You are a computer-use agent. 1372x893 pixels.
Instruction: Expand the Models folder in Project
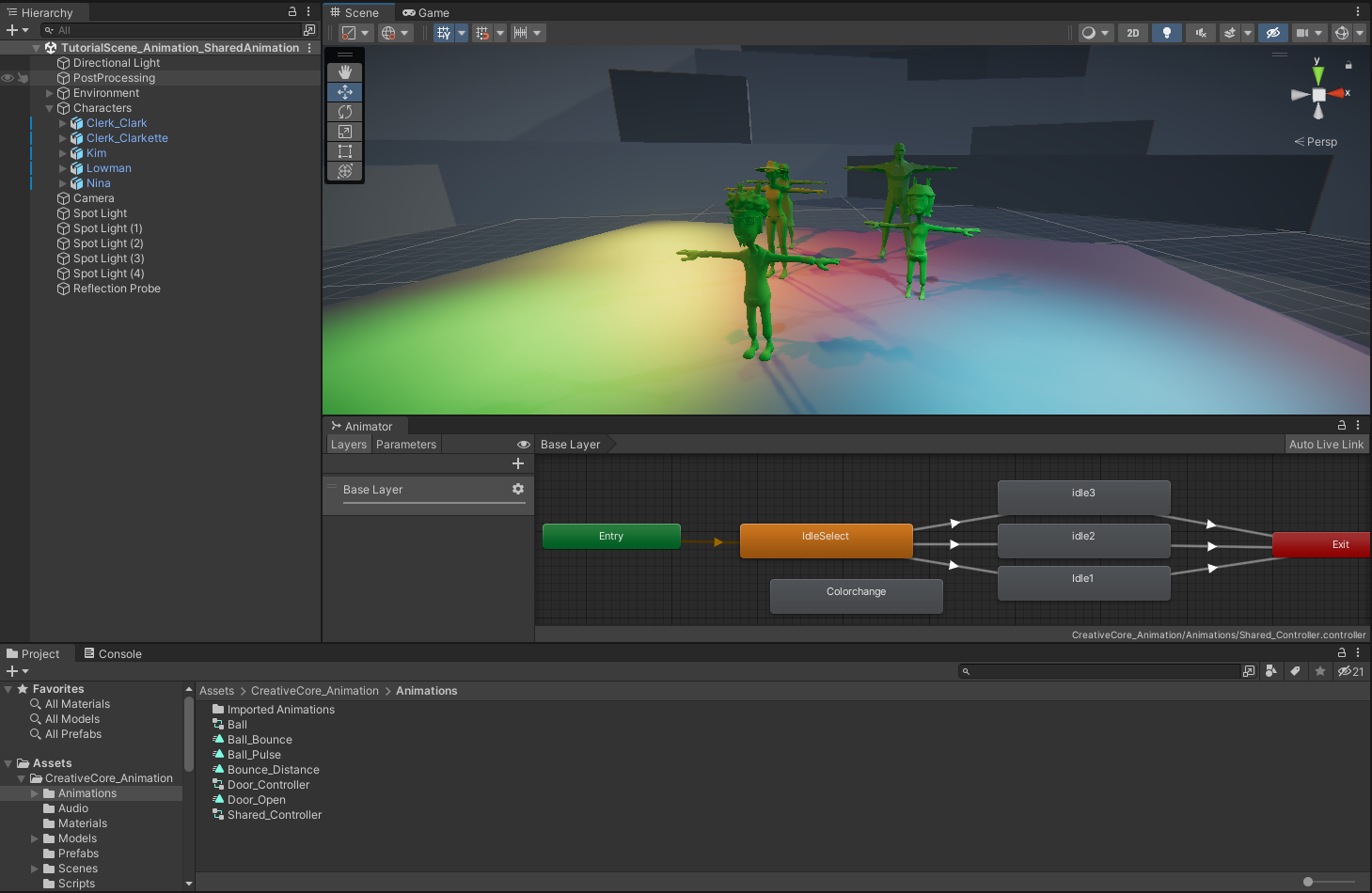pyautogui.click(x=35, y=838)
